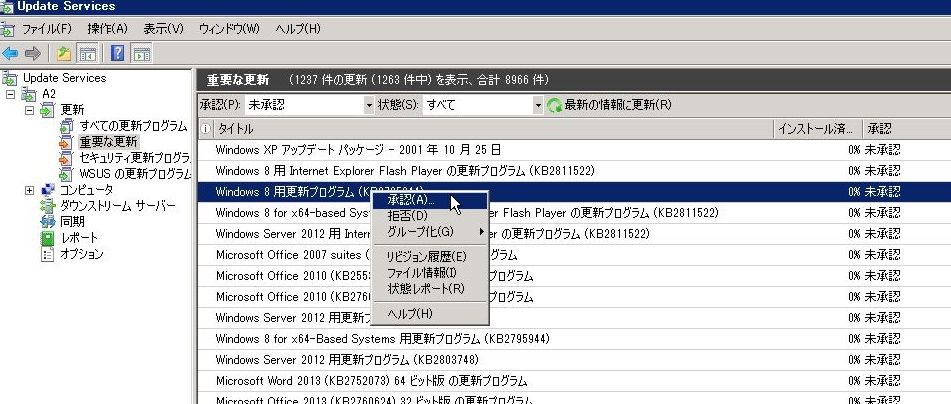Select Microsoft Office 2007 suites row
951x404 pixels.
pyautogui.click(x=574, y=255)
